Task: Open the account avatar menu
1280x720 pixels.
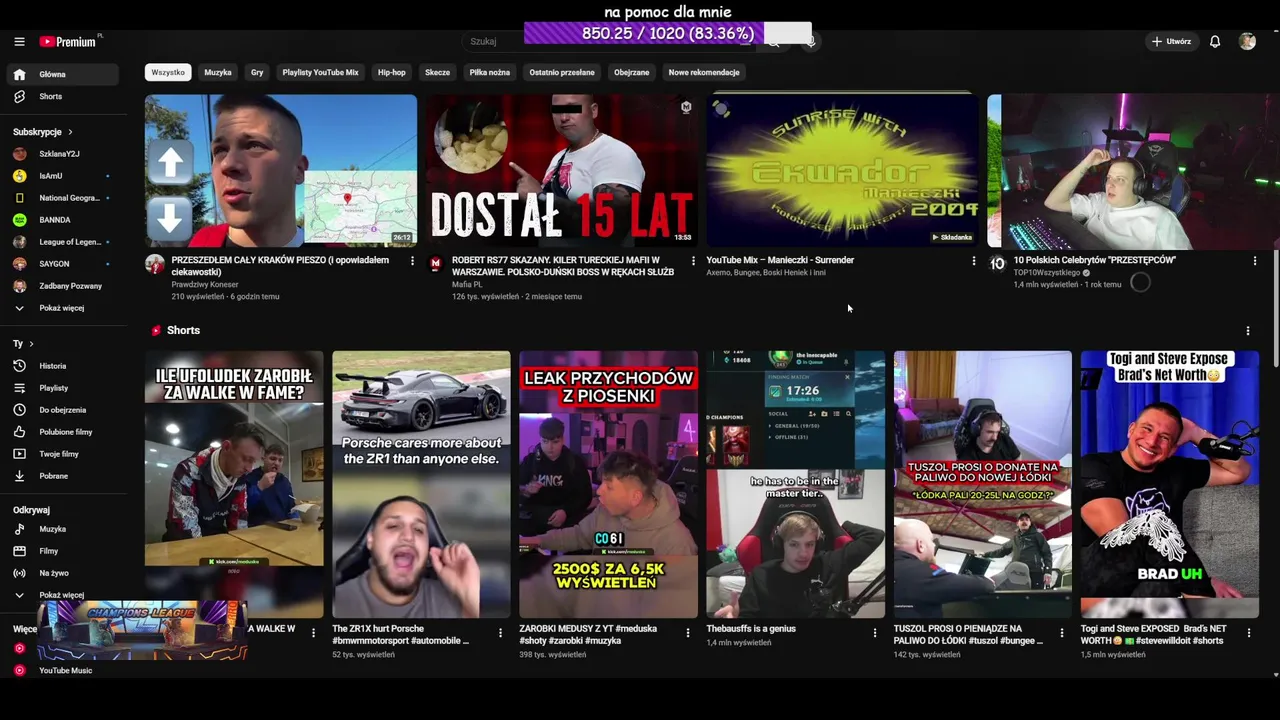Action: (1247, 42)
